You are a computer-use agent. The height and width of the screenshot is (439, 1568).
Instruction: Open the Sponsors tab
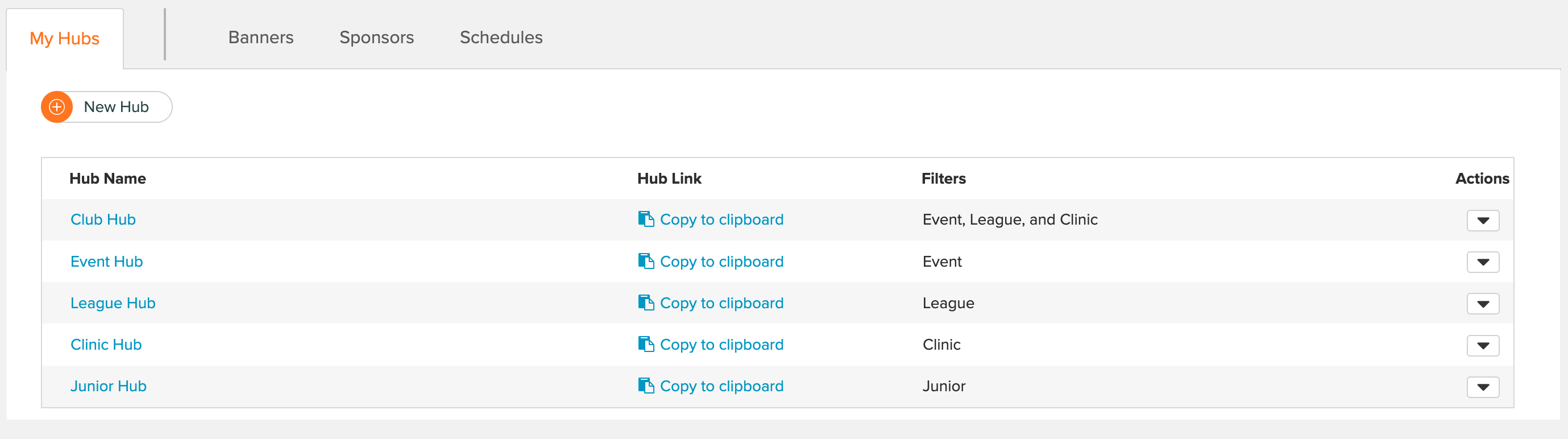pos(376,38)
